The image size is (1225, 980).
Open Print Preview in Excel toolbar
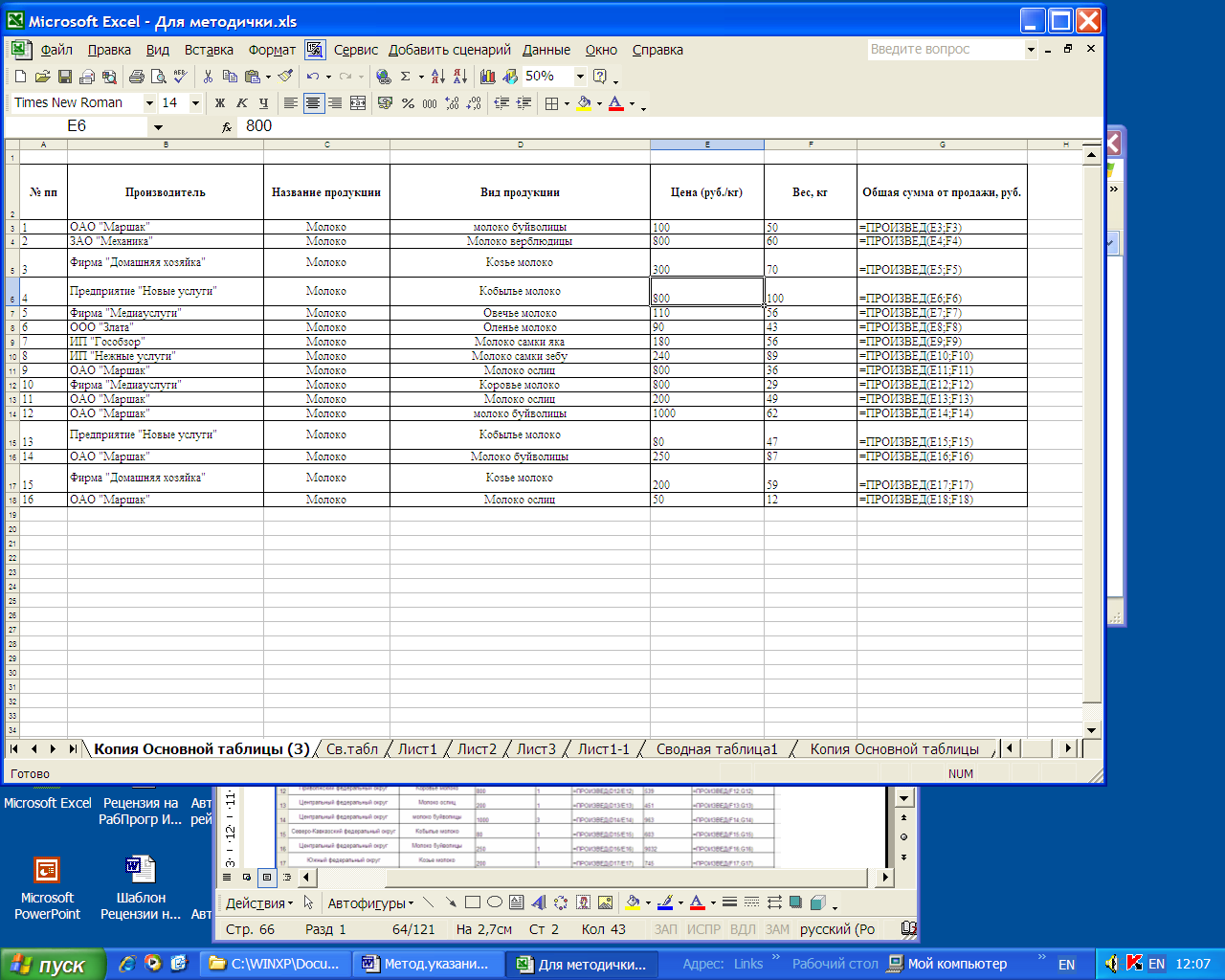tap(158, 77)
